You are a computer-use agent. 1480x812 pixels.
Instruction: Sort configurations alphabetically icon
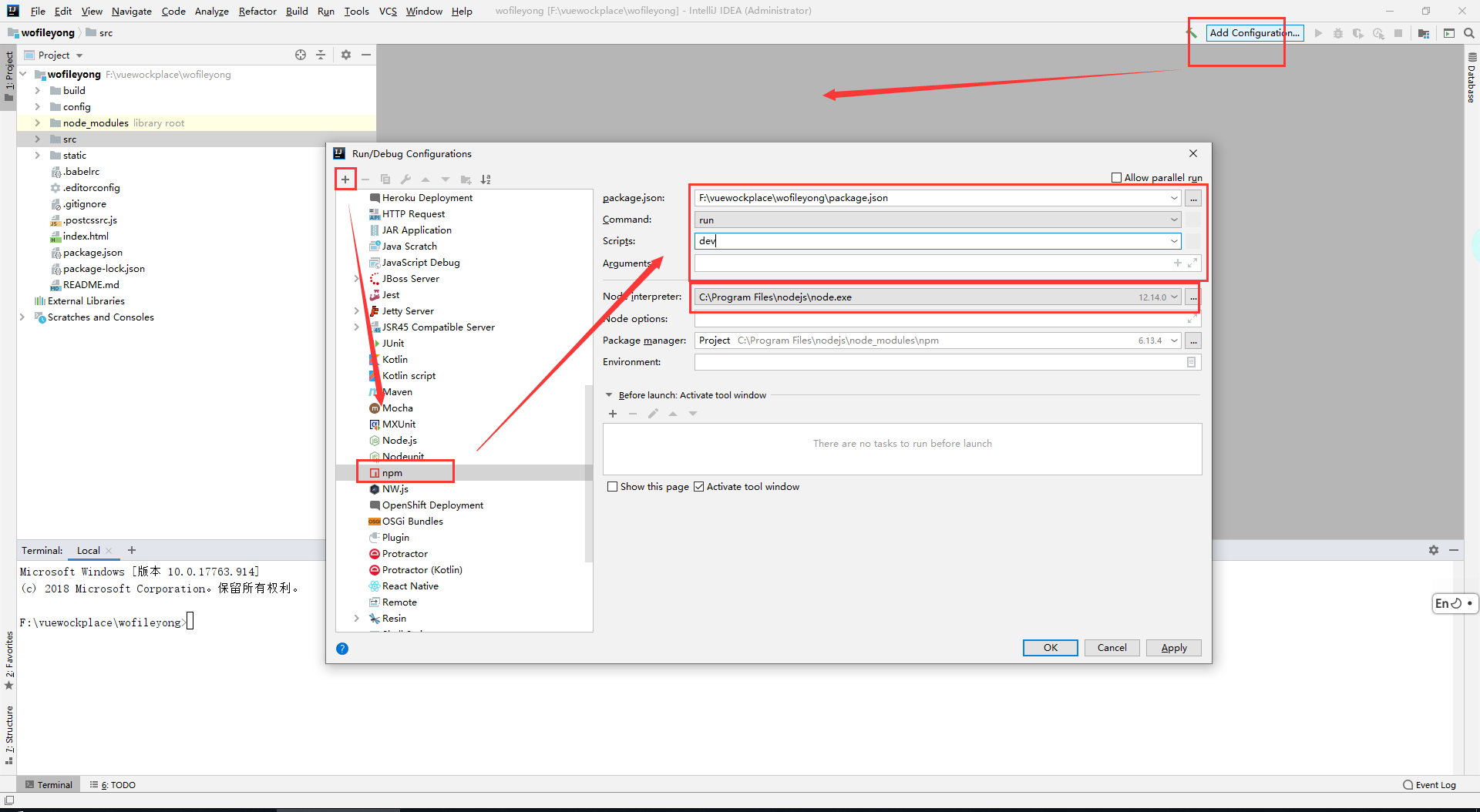[x=486, y=180]
